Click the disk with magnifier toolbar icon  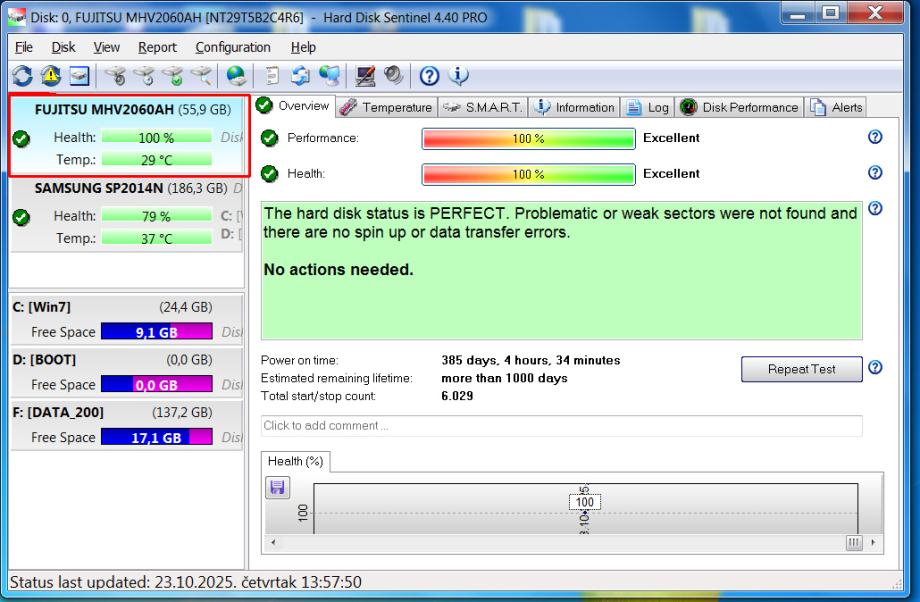tap(201, 76)
